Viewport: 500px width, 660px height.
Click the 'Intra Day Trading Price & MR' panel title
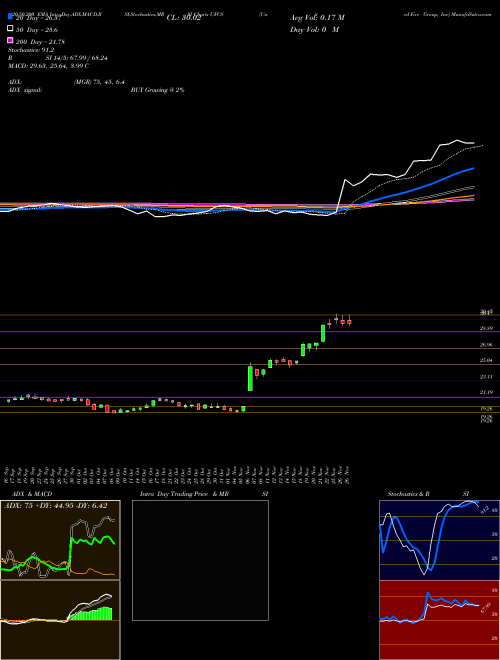[x=184, y=494]
